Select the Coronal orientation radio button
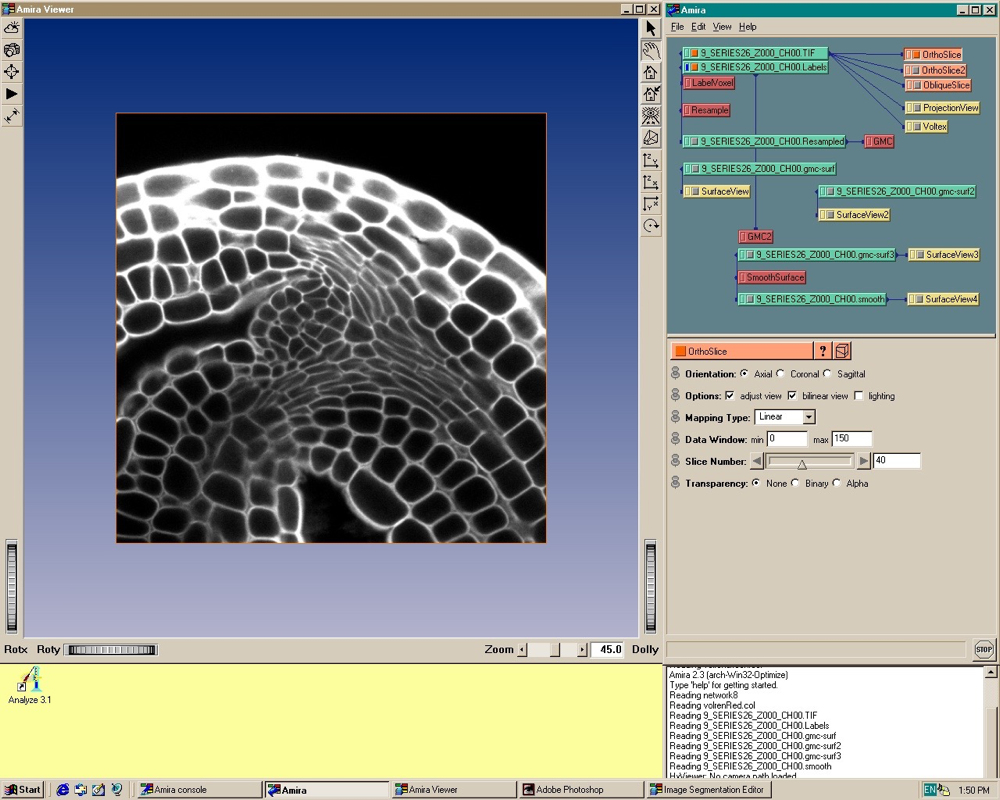The width and height of the screenshot is (1000, 800). 781,374
